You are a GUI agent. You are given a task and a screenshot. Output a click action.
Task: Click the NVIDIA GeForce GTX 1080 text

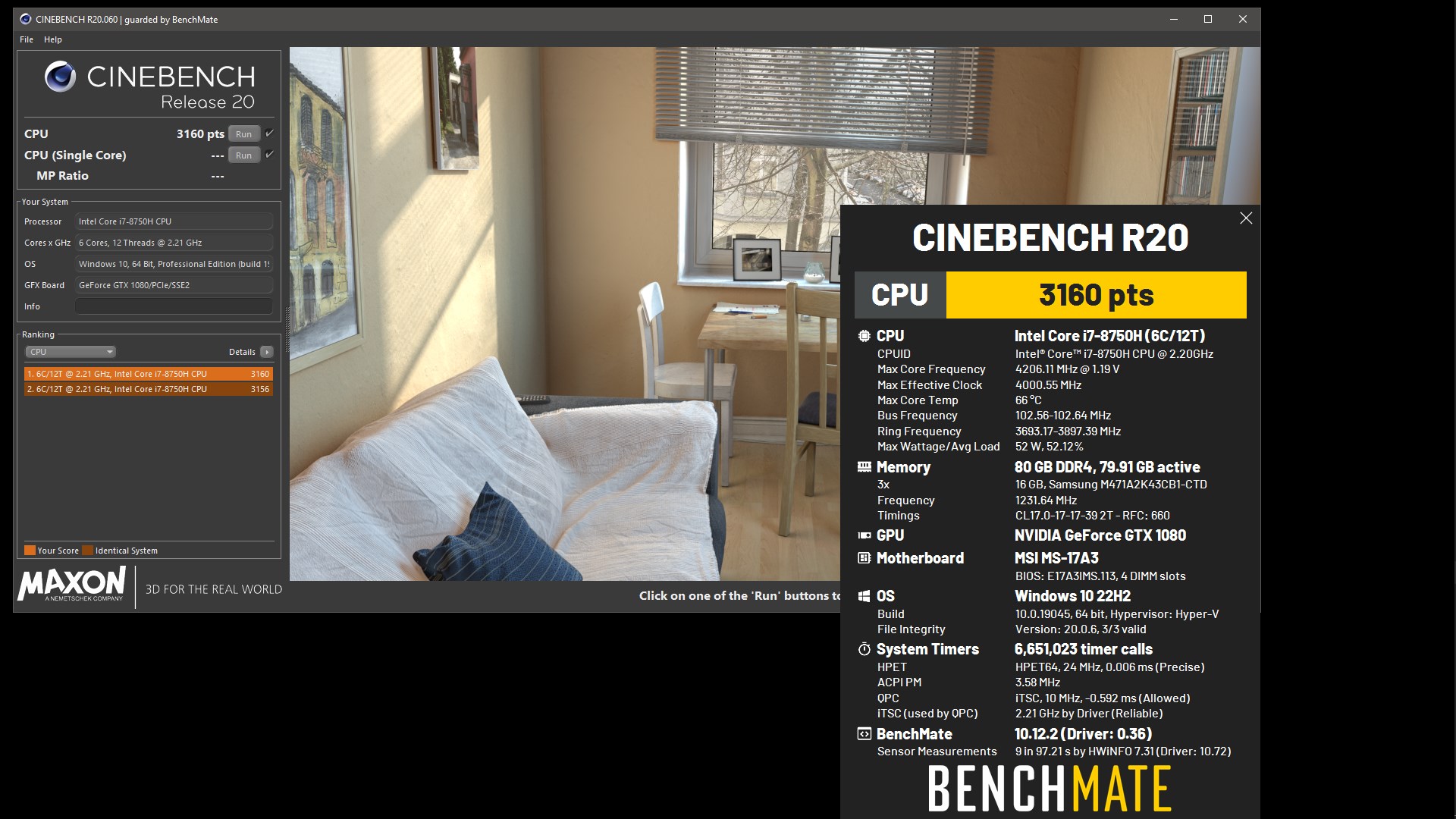[1100, 535]
